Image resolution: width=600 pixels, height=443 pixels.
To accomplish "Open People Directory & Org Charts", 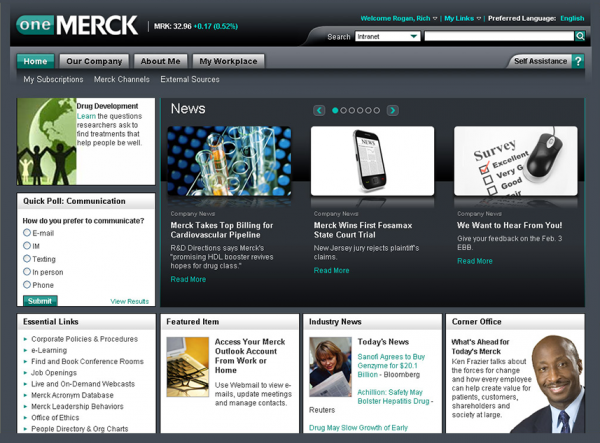I will (80, 429).
